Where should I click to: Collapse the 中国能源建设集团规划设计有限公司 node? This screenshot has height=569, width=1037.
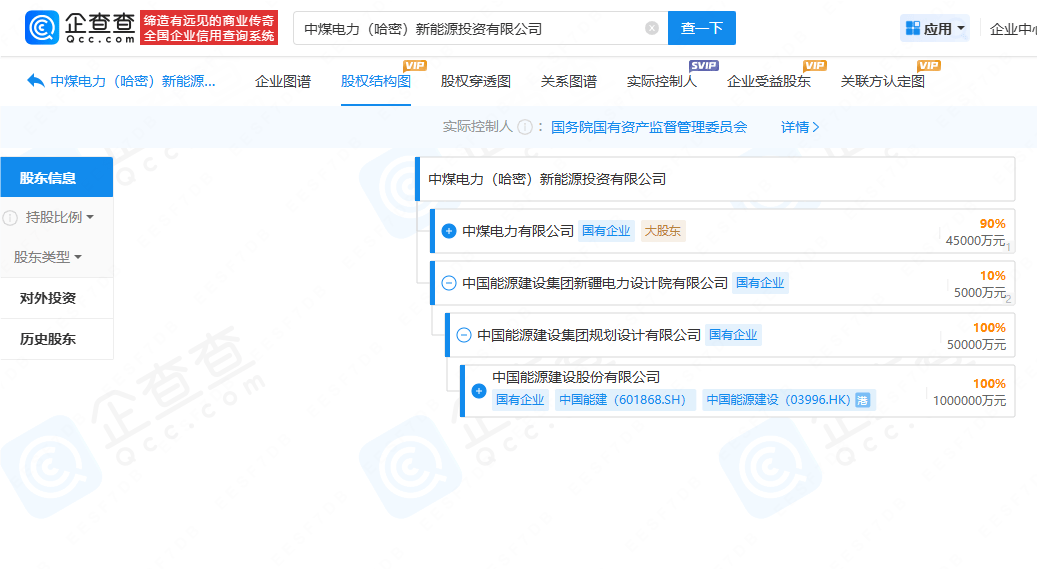[464, 335]
